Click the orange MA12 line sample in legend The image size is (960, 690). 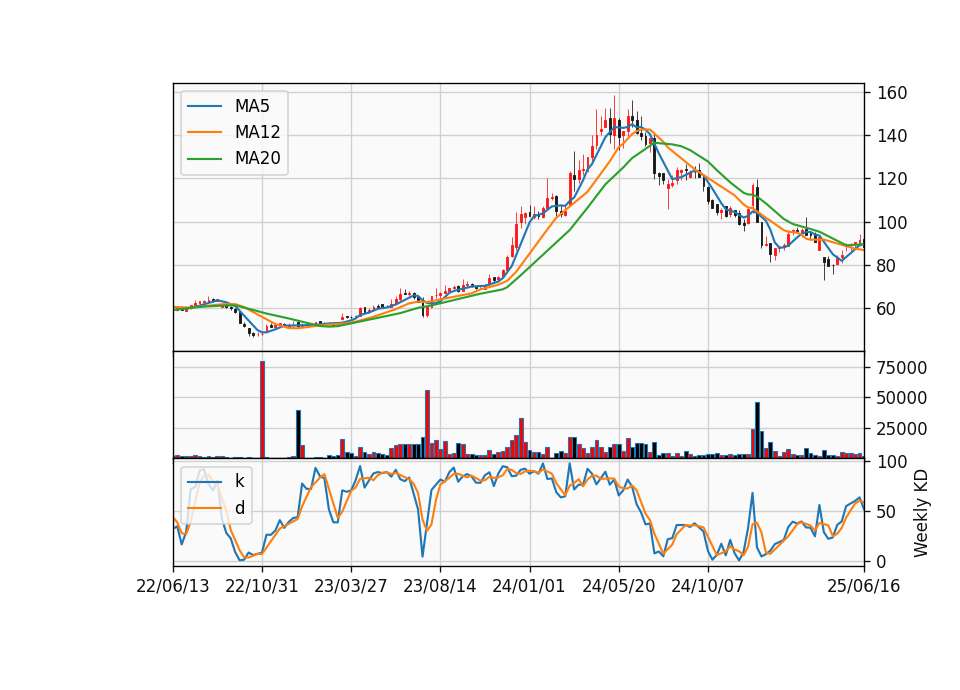tap(204, 132)
